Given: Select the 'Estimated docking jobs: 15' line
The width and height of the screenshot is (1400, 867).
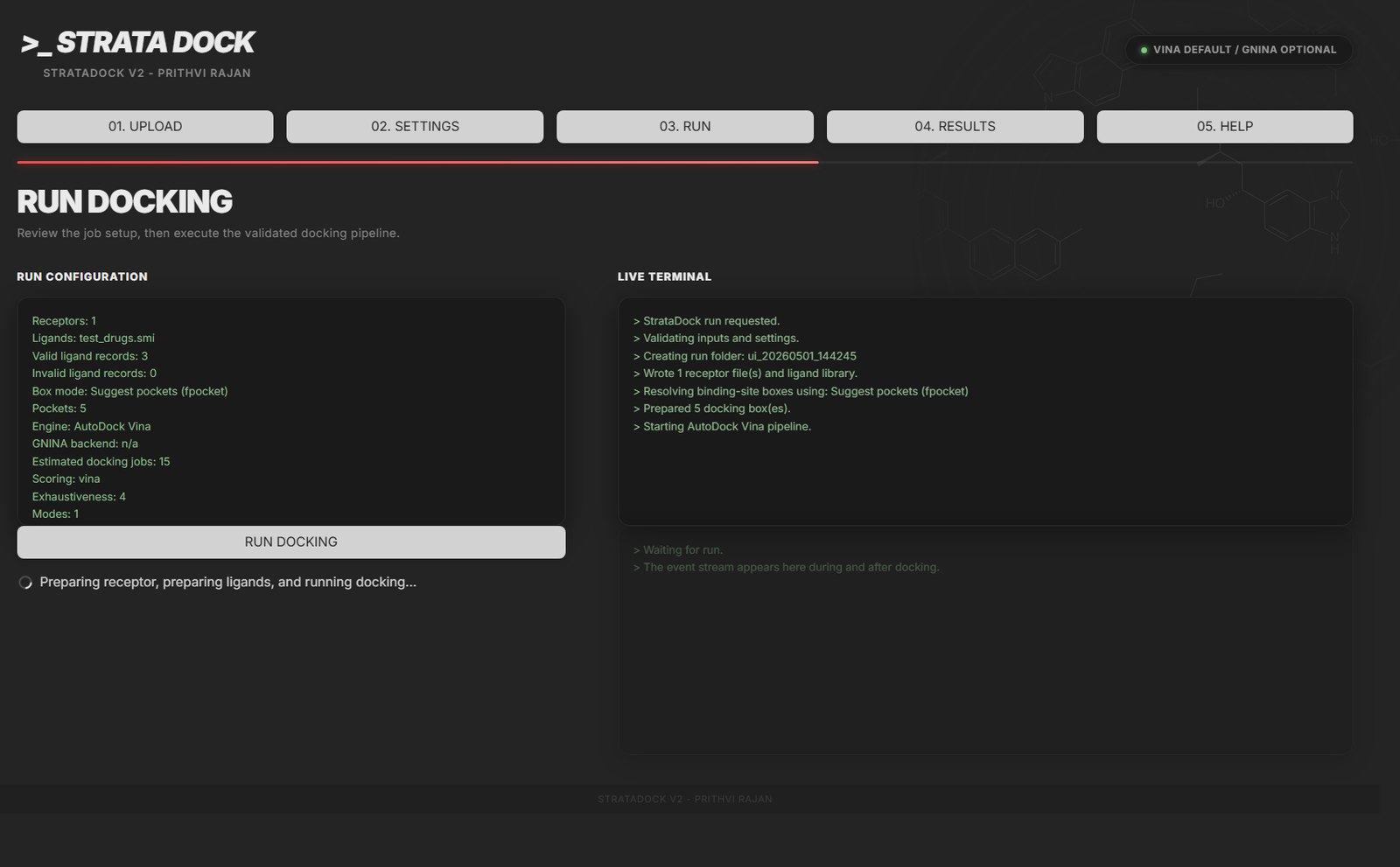Looking at the screenshot, I should 101,461.
